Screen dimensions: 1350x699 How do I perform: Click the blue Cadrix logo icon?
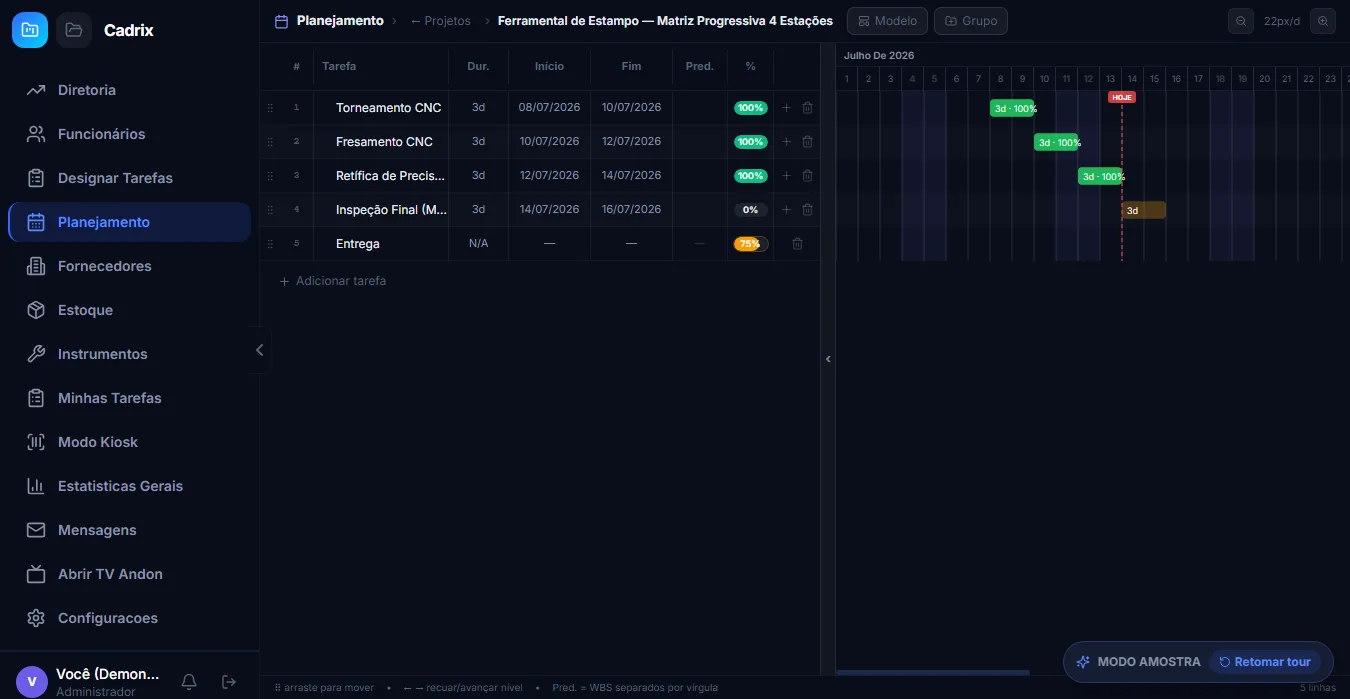pos(30,30)
